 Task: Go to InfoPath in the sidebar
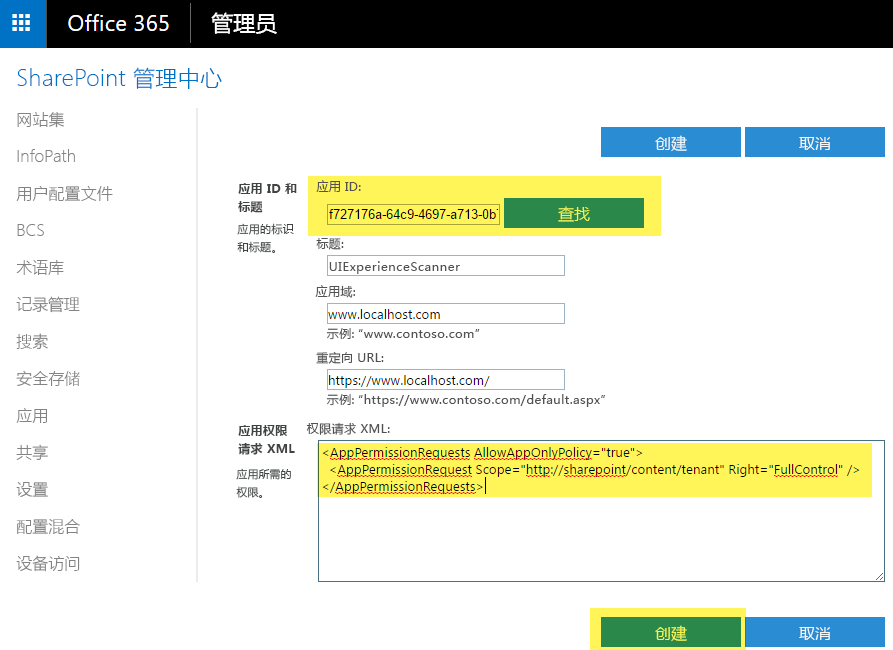[x=46, y=157]
